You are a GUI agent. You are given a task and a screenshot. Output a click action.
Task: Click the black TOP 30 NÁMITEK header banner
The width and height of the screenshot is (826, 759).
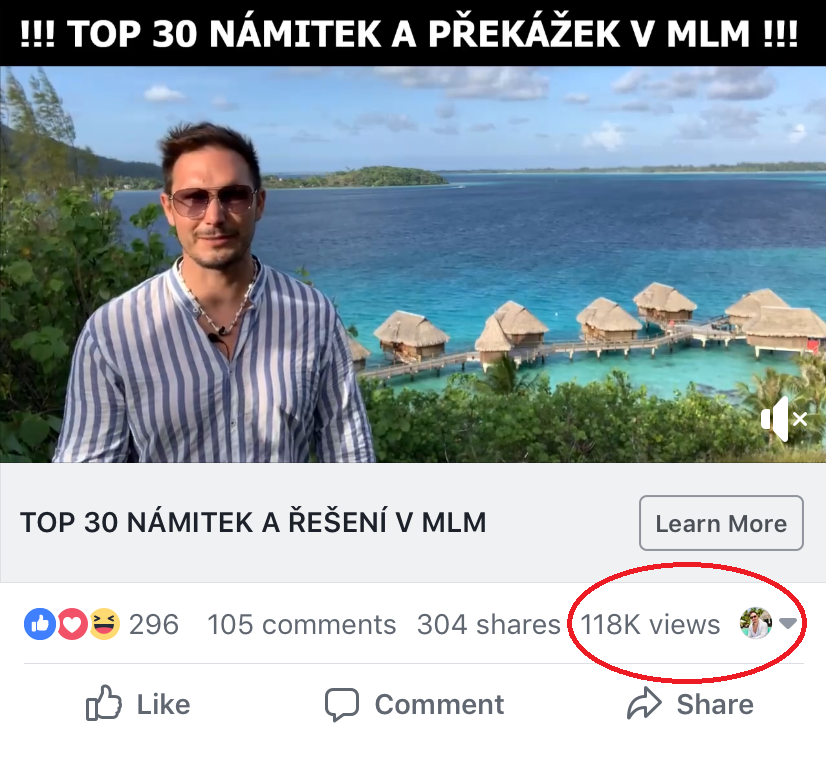pyautogui.click(x=413, y=34)
